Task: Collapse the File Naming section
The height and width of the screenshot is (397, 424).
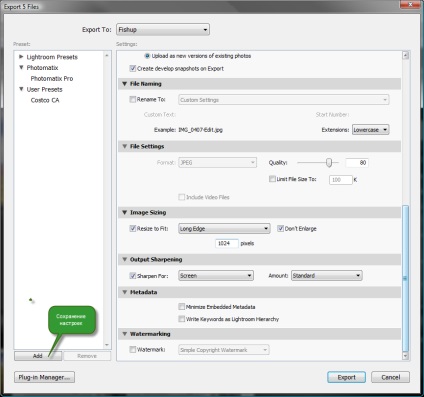Action: point(125,84)
